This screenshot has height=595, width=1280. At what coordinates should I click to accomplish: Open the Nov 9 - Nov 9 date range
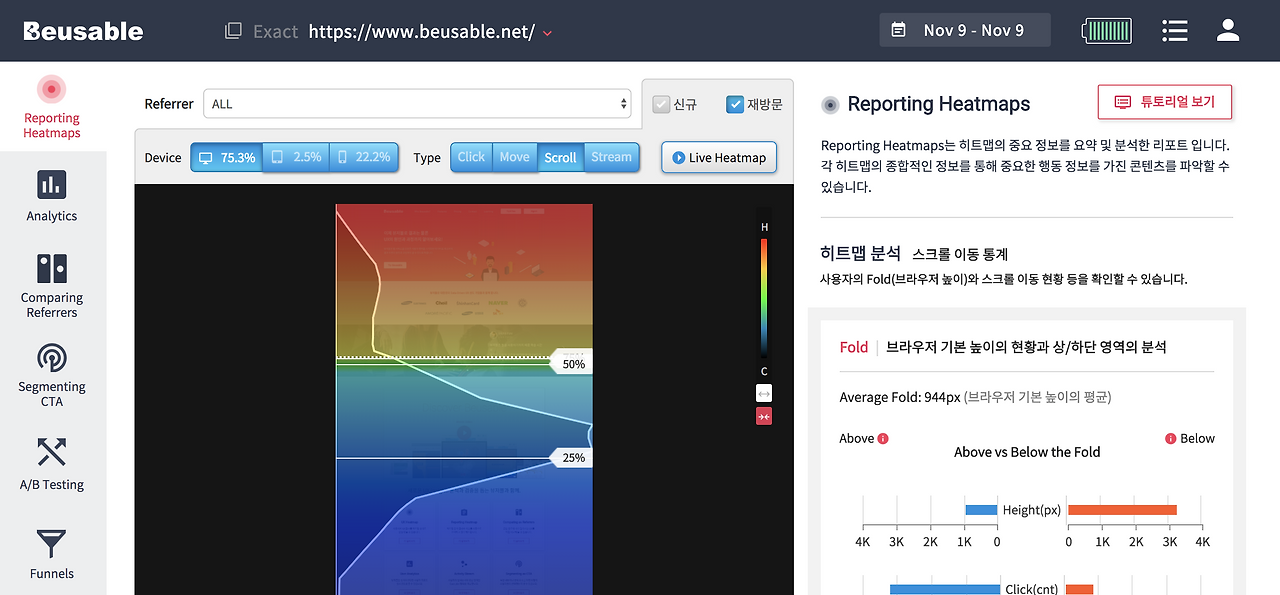pos(965,30)
